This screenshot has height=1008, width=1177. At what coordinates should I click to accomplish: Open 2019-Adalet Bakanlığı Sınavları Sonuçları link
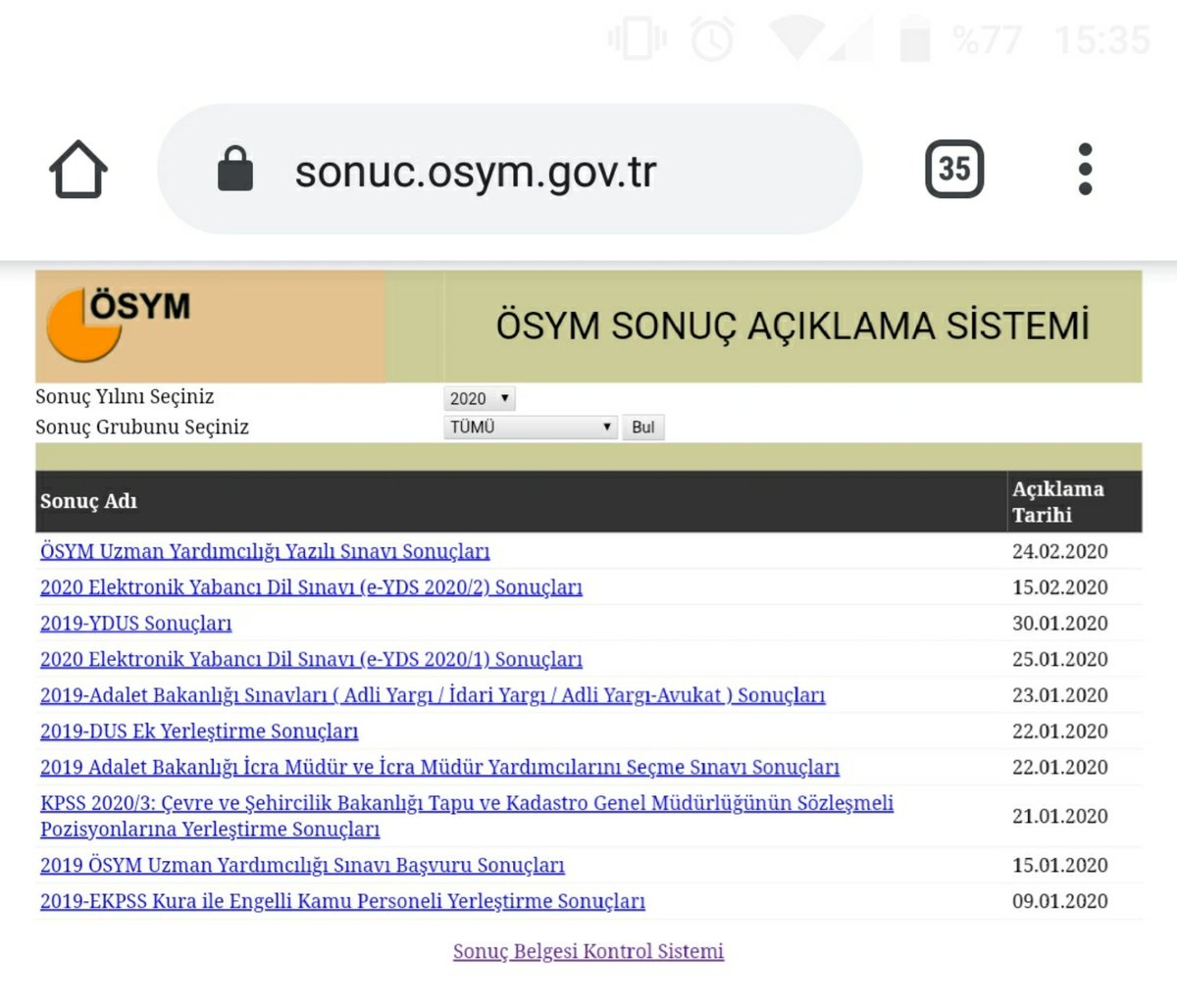[x=433, y=695]
